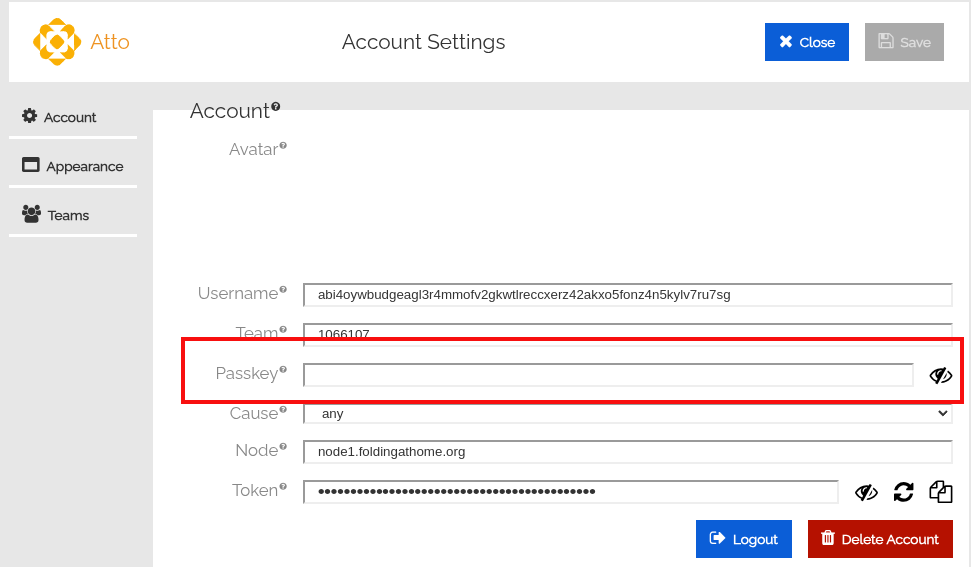Reveal the token using eye icon
This screenshot has width=971, height=567.
coord(866,492)
